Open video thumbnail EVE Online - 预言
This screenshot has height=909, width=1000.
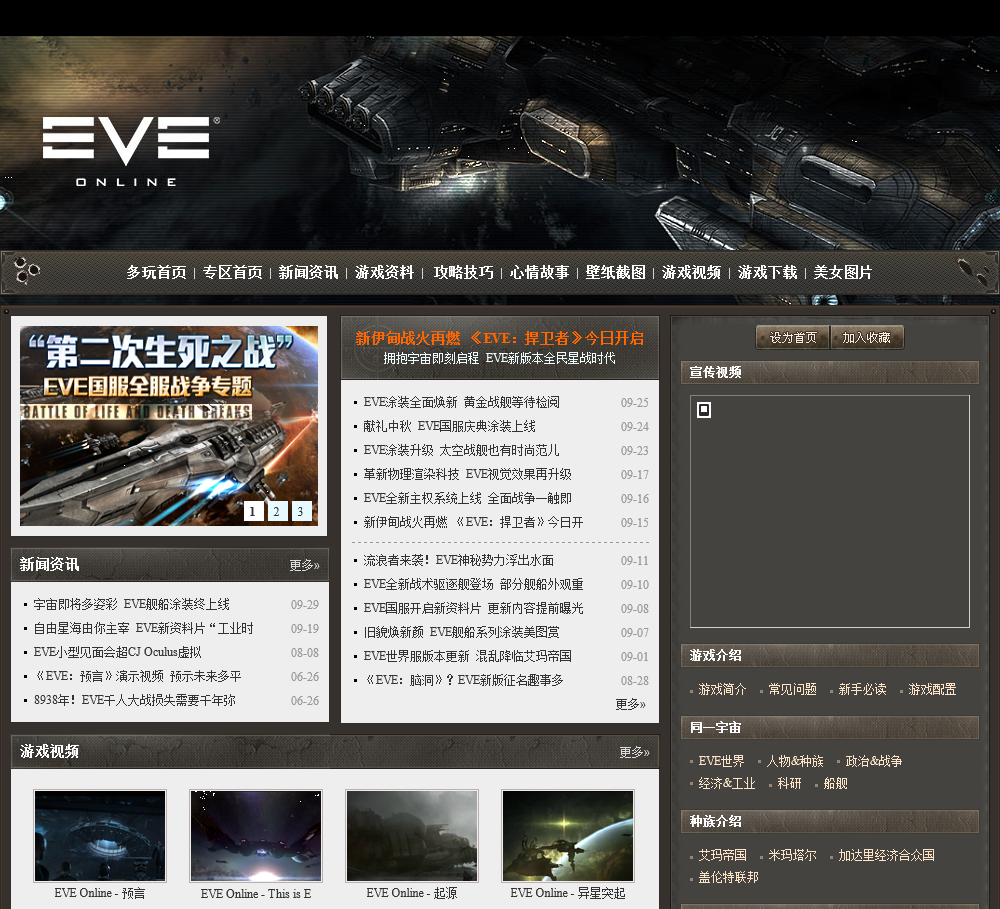[x=100, y=836]
